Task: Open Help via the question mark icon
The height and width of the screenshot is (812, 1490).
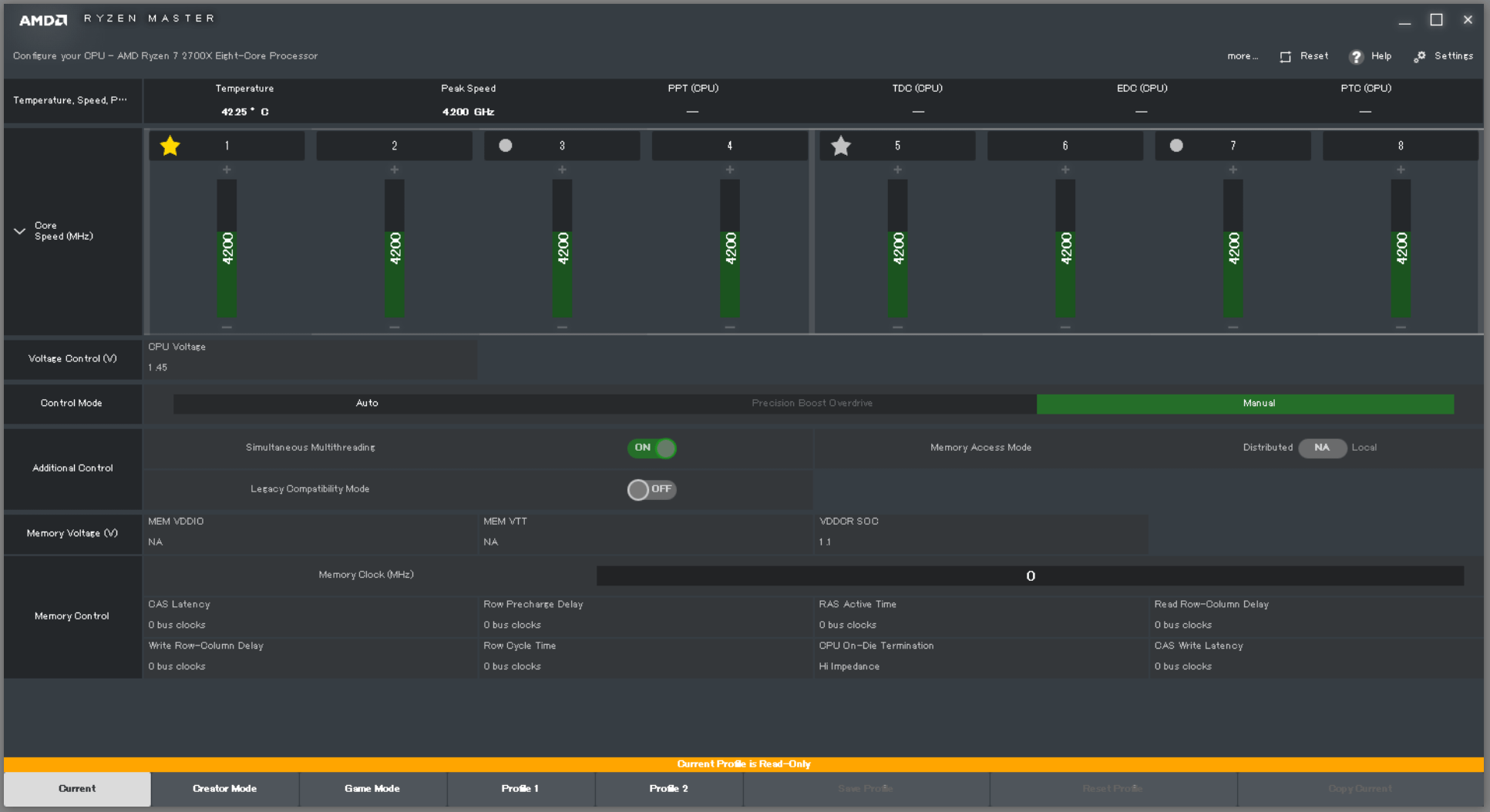Action: [1356, 57]
